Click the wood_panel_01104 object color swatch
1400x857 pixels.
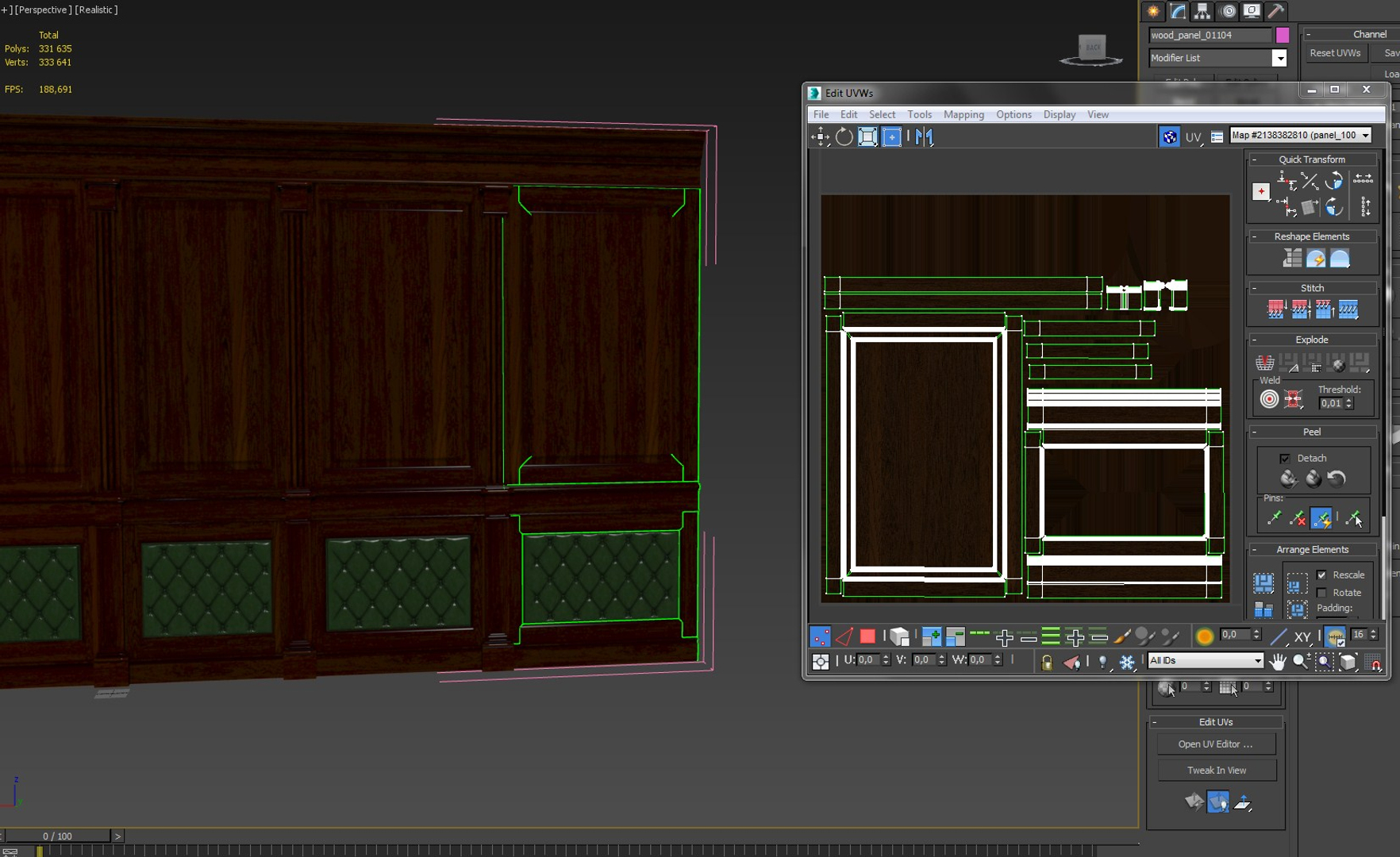tap(1283, 35)
